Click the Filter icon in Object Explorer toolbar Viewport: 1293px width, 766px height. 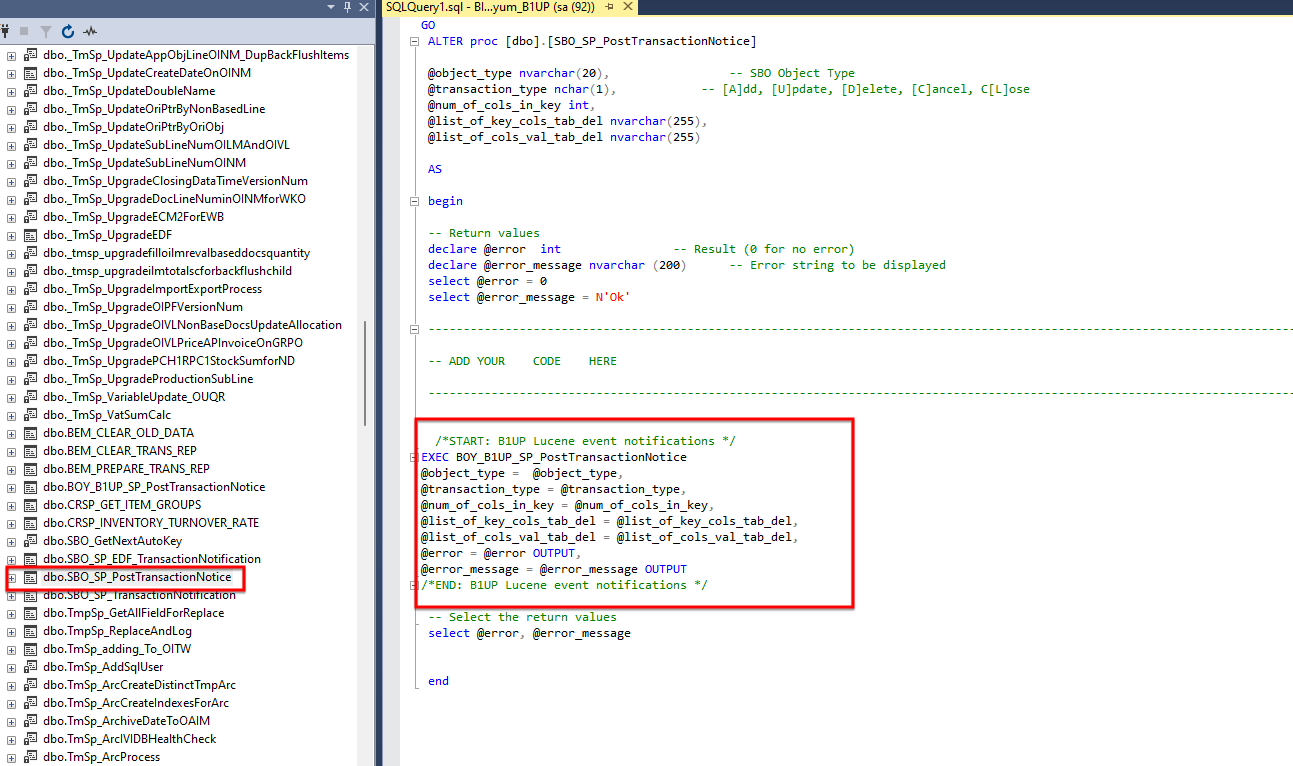[45, 31]
